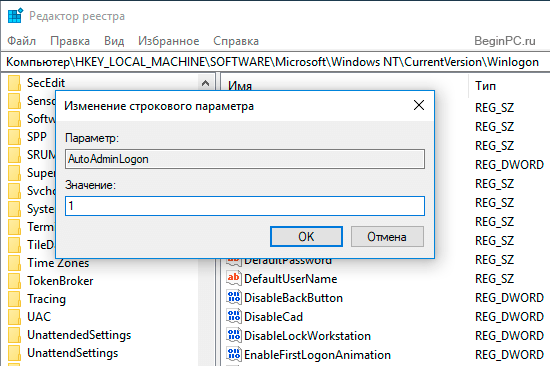Click the DisableCad DWORD icon
The height and width of the screenshot is (366, 550).
pos(234,317)
